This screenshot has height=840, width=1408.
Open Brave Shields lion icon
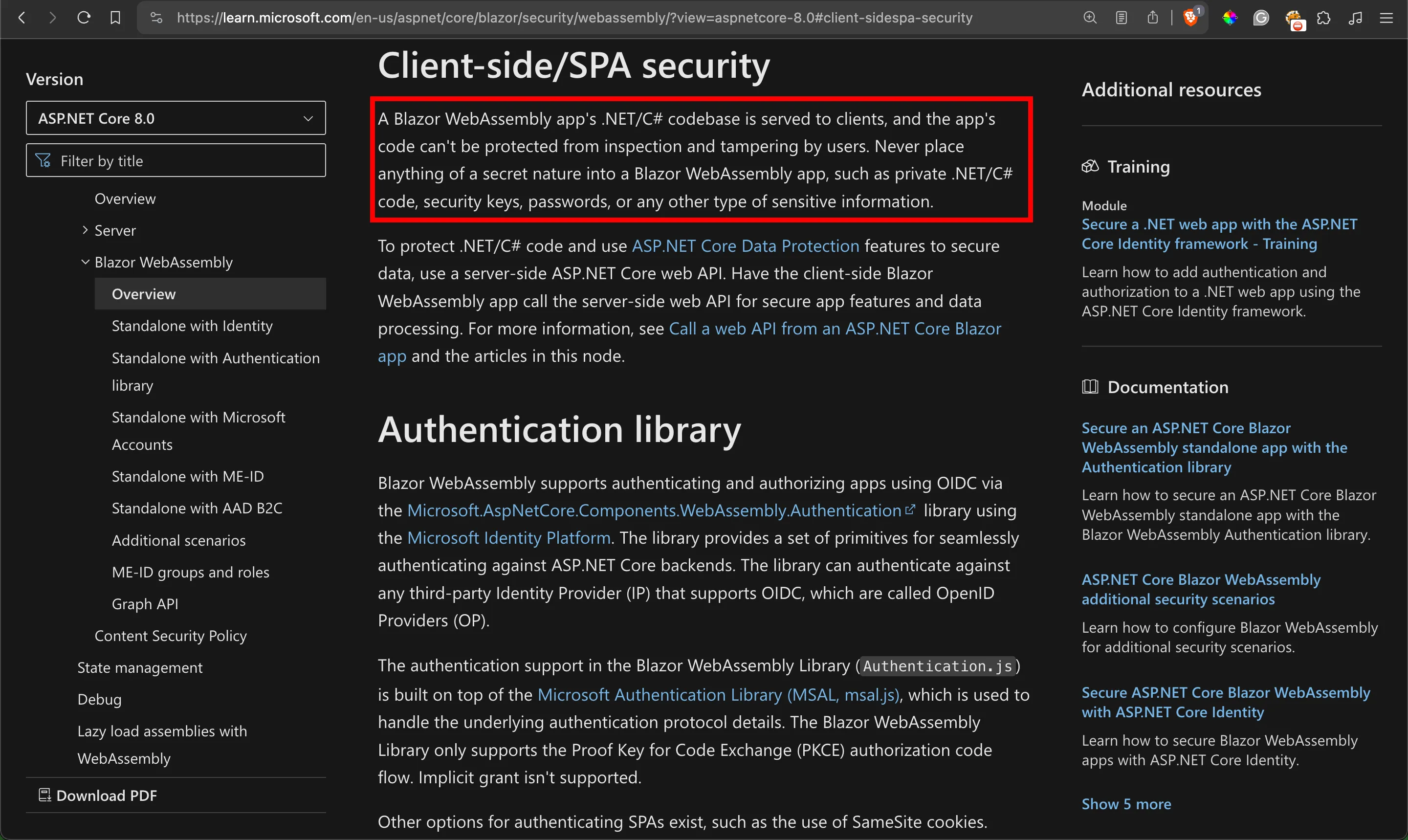click(x=1190, y=18)
